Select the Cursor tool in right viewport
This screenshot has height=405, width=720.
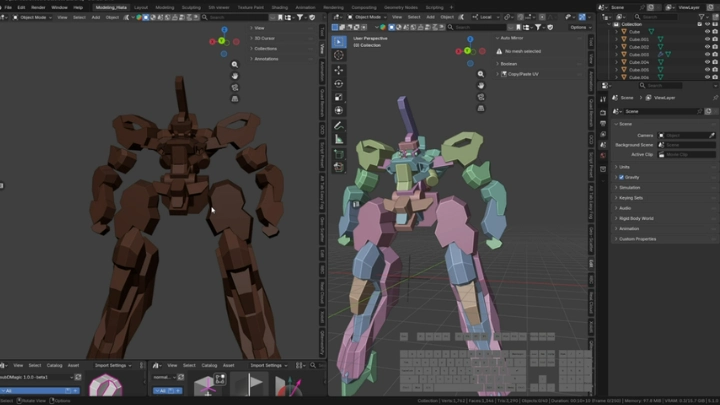tap(339, 55)
